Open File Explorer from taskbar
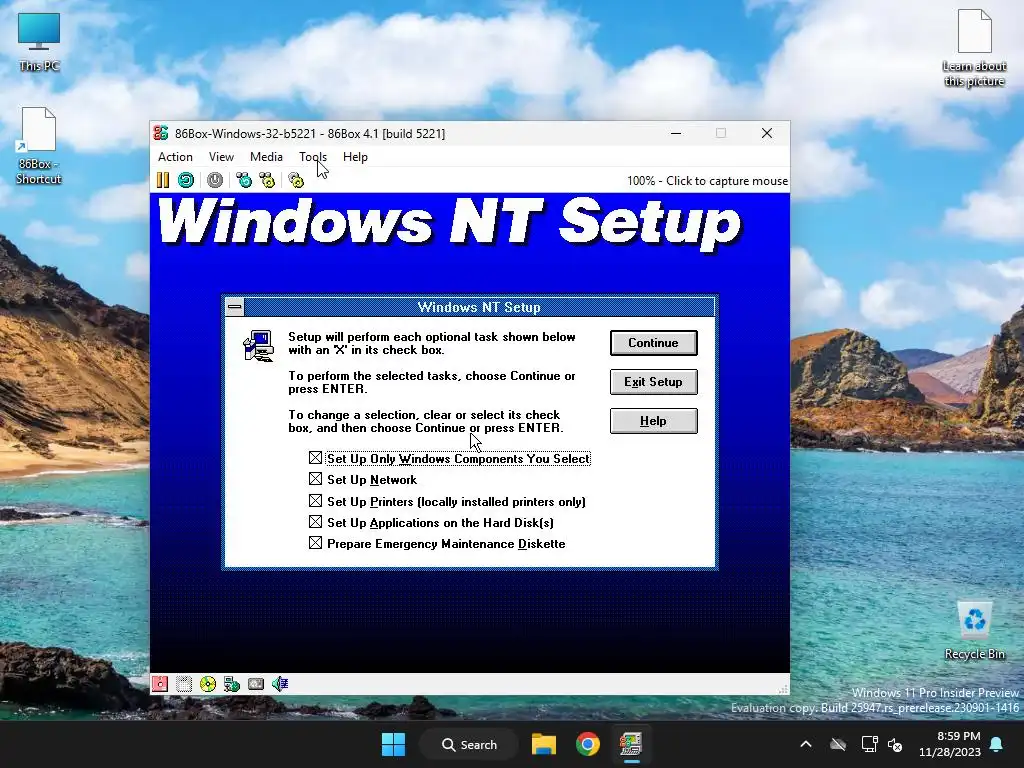The width and height of the screenshot is (1024, 768). coord(543,744)
